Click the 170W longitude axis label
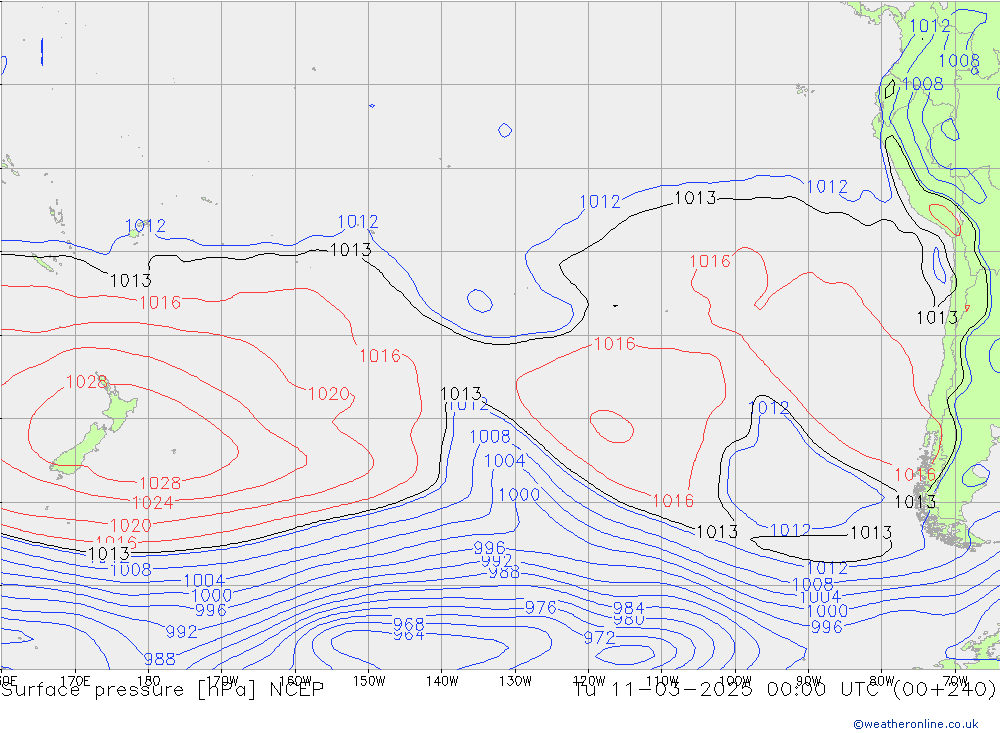 click(222, 681)
